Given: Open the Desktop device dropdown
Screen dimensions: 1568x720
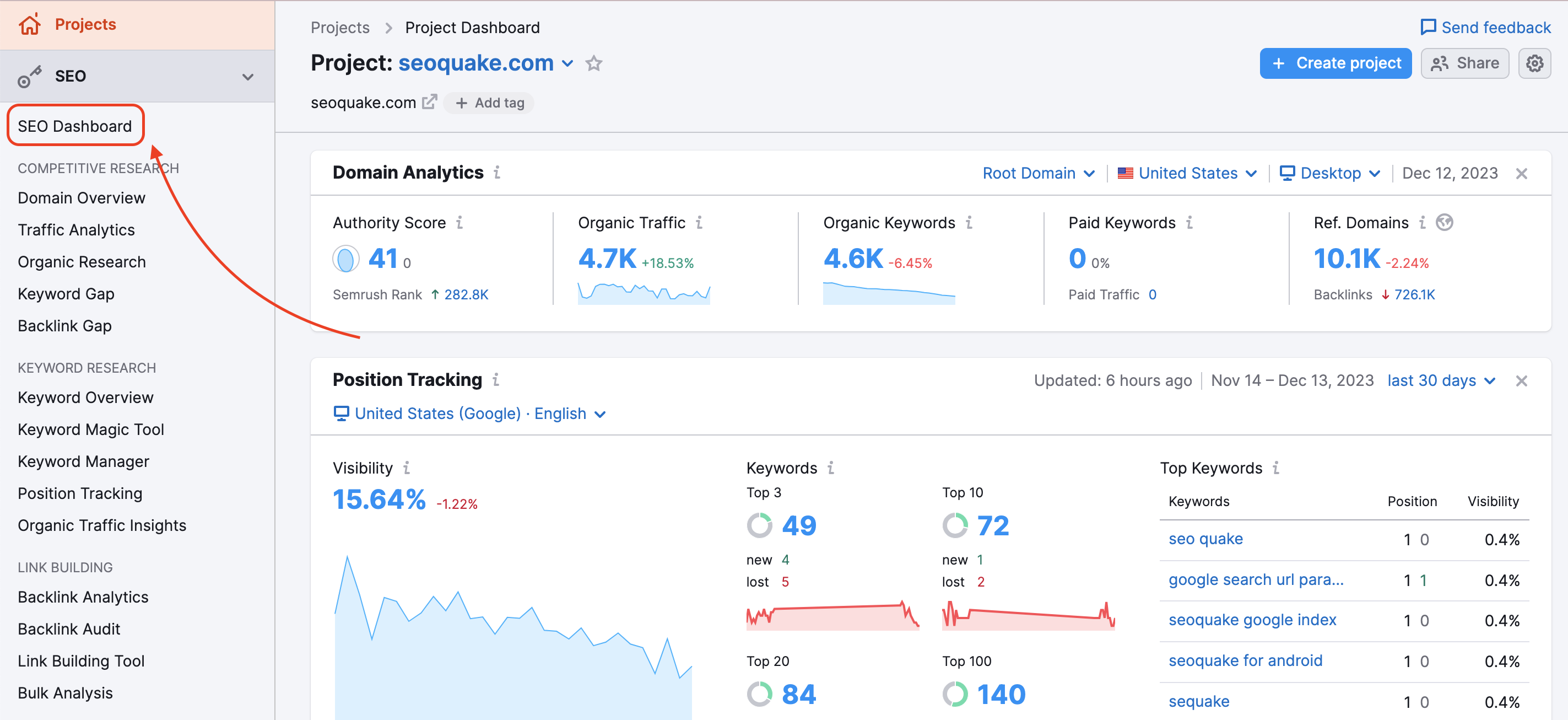Looking at the screenshot, I should pyautogui.click(x=1329, y=174).
